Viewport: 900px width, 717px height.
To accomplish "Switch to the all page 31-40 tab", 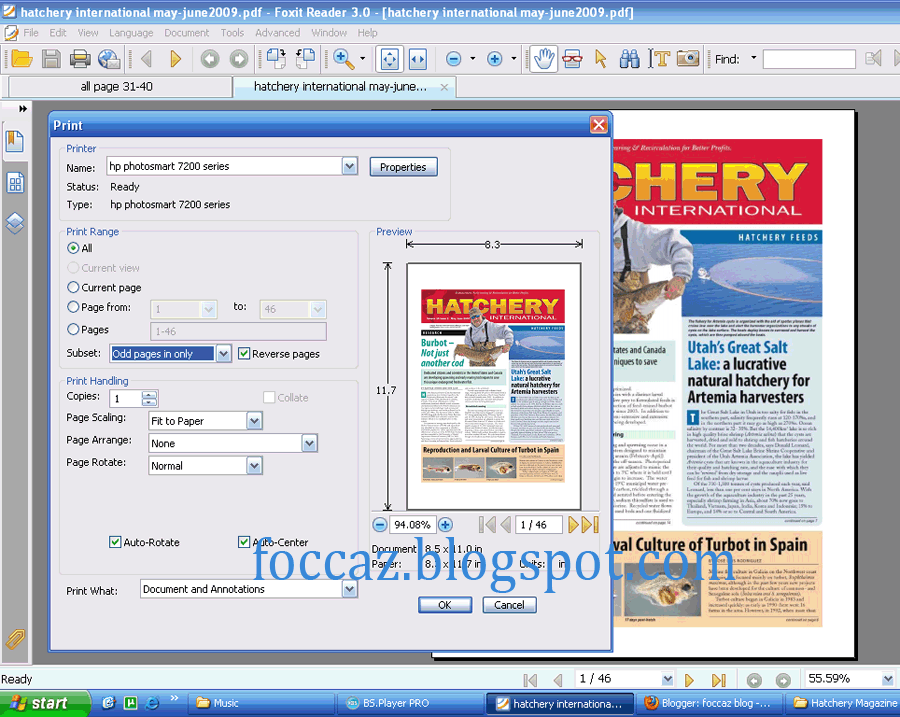I will [x=120, y=87].
